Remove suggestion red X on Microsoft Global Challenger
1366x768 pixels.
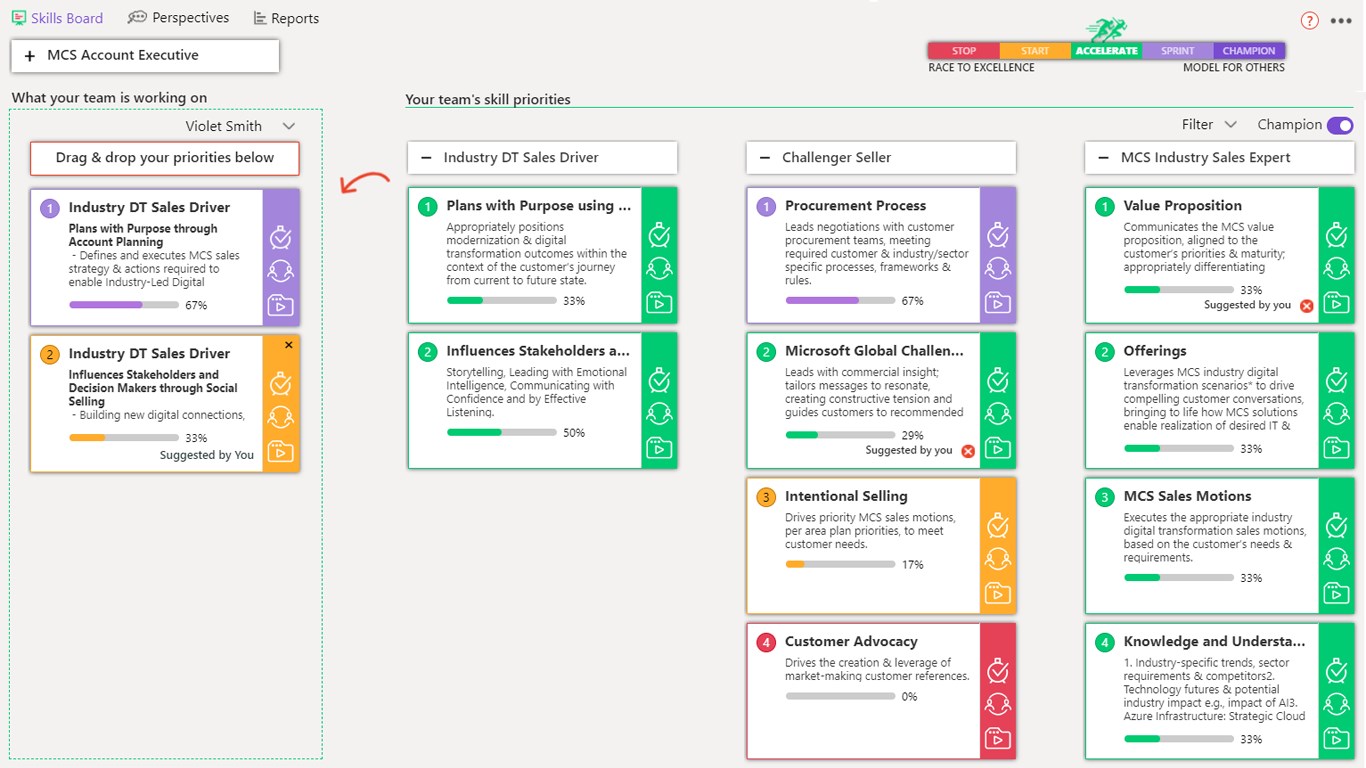(x=967, y=451)
